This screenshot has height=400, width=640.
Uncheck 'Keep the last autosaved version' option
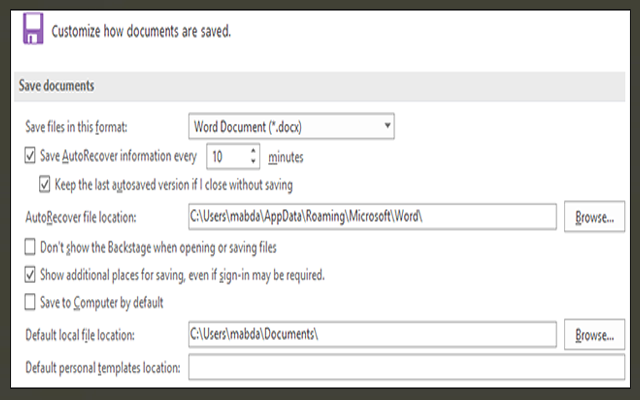click(44, 184)
